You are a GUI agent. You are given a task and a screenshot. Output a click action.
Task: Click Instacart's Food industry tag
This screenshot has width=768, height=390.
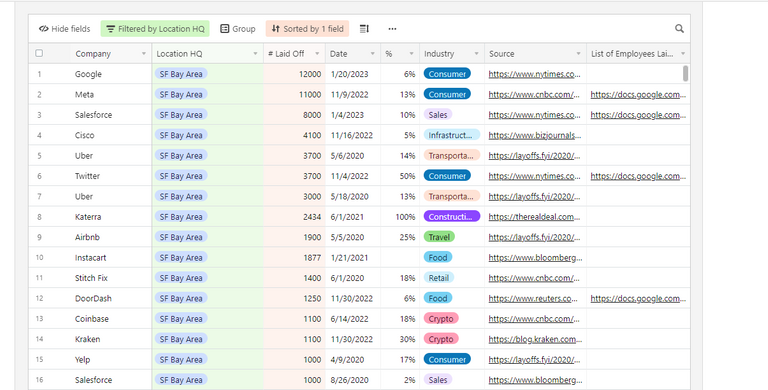click(438, 257)
